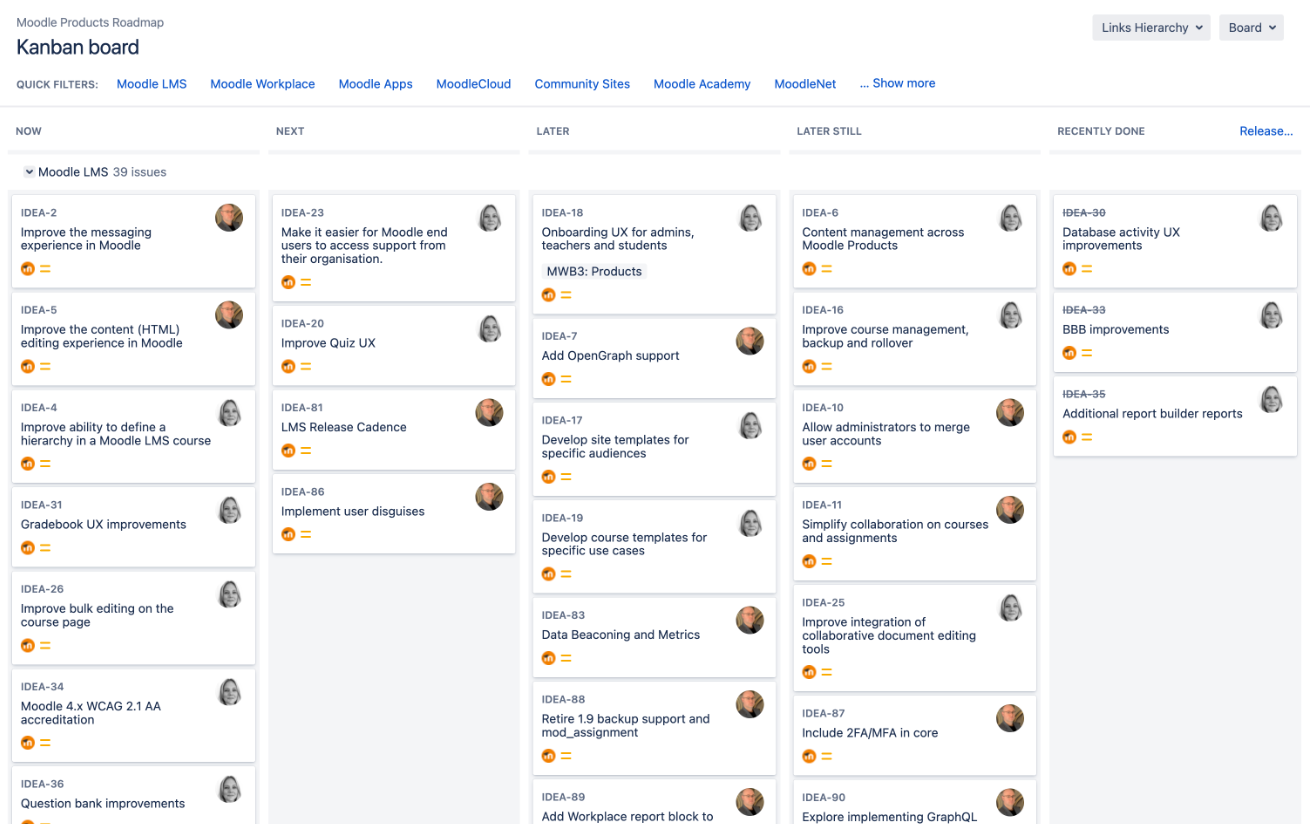Click the issue type icon on IDEA-30 card
The height and width of the screenshot is (824, 1310).
click(1069, 269)
